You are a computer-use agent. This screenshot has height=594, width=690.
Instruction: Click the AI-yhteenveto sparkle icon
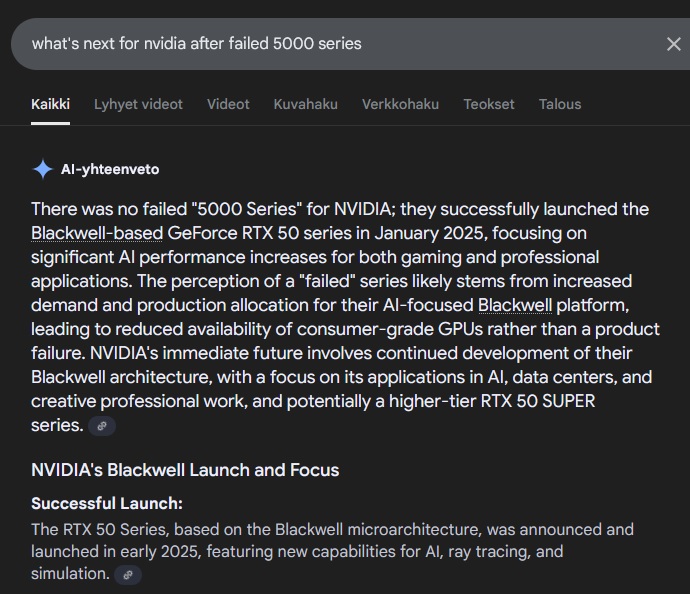(x=43, y=169)
